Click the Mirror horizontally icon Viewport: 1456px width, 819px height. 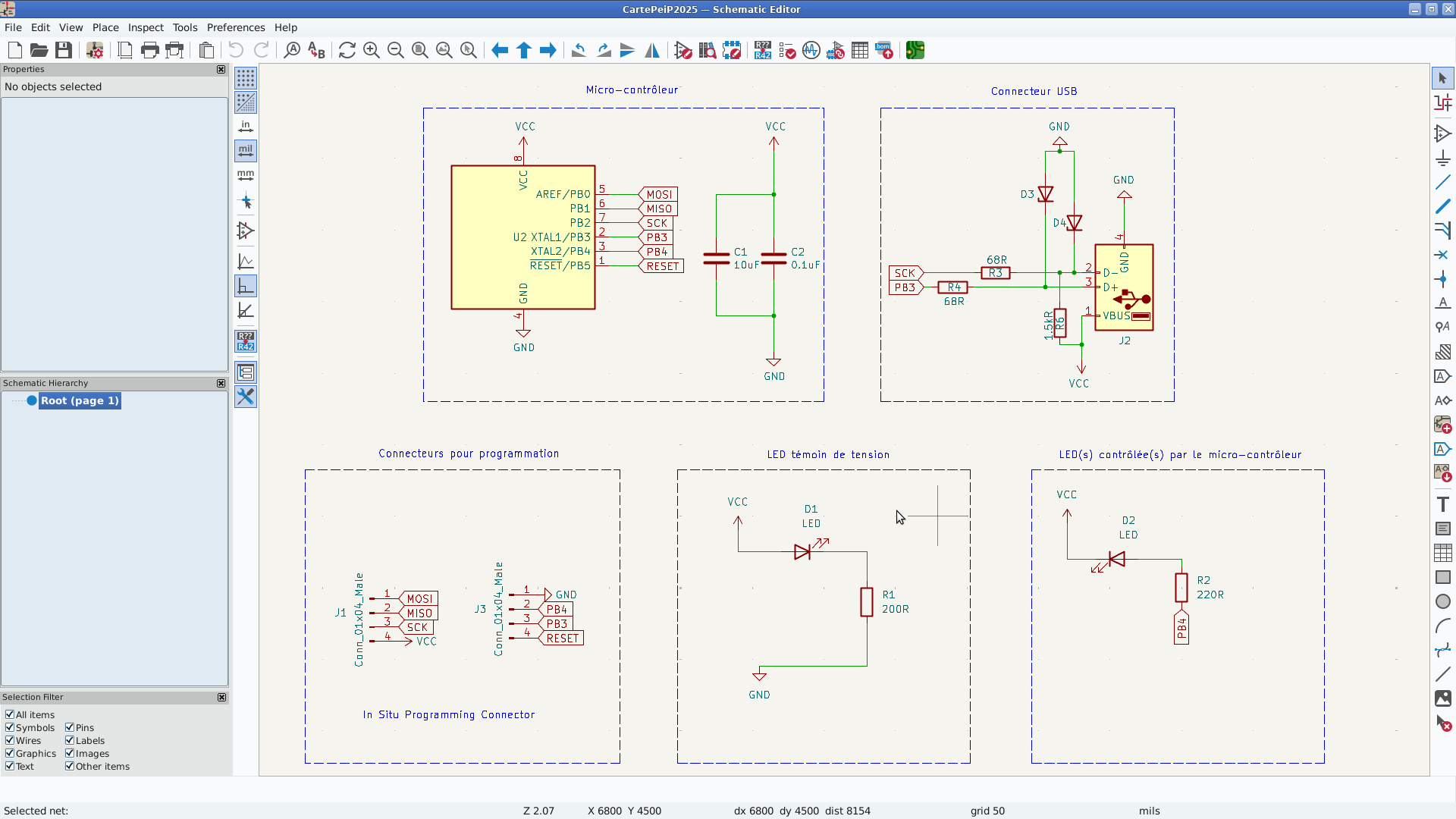pyautogui.click(x=652, y=51)
